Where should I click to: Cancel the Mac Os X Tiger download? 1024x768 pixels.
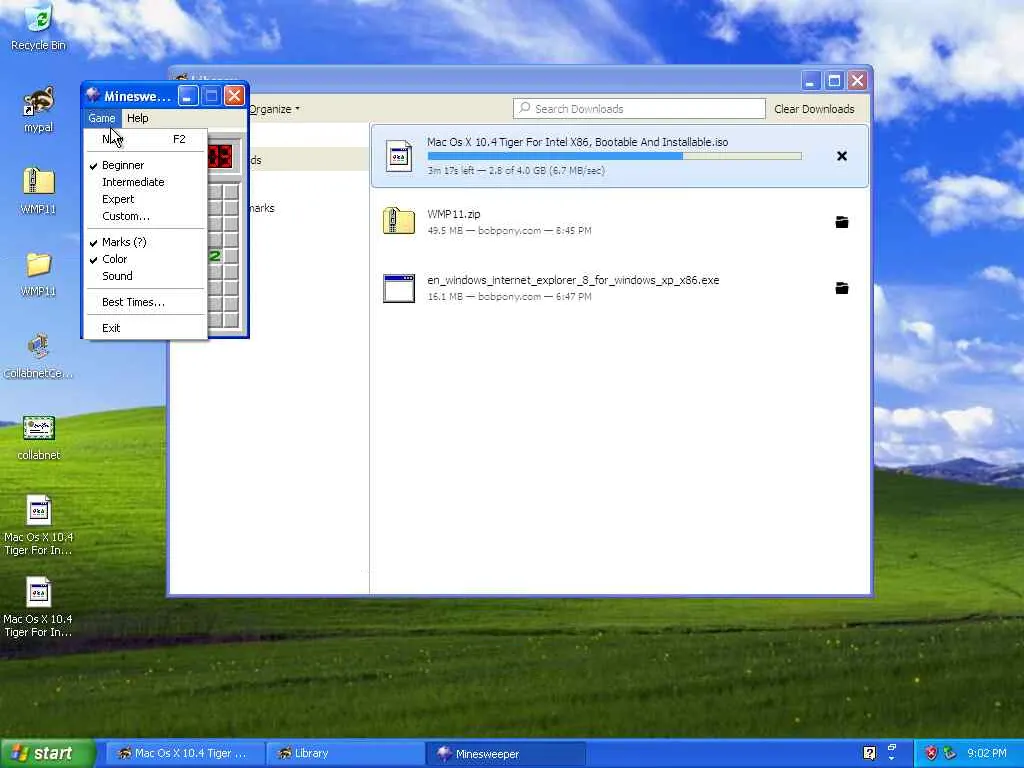842,156
